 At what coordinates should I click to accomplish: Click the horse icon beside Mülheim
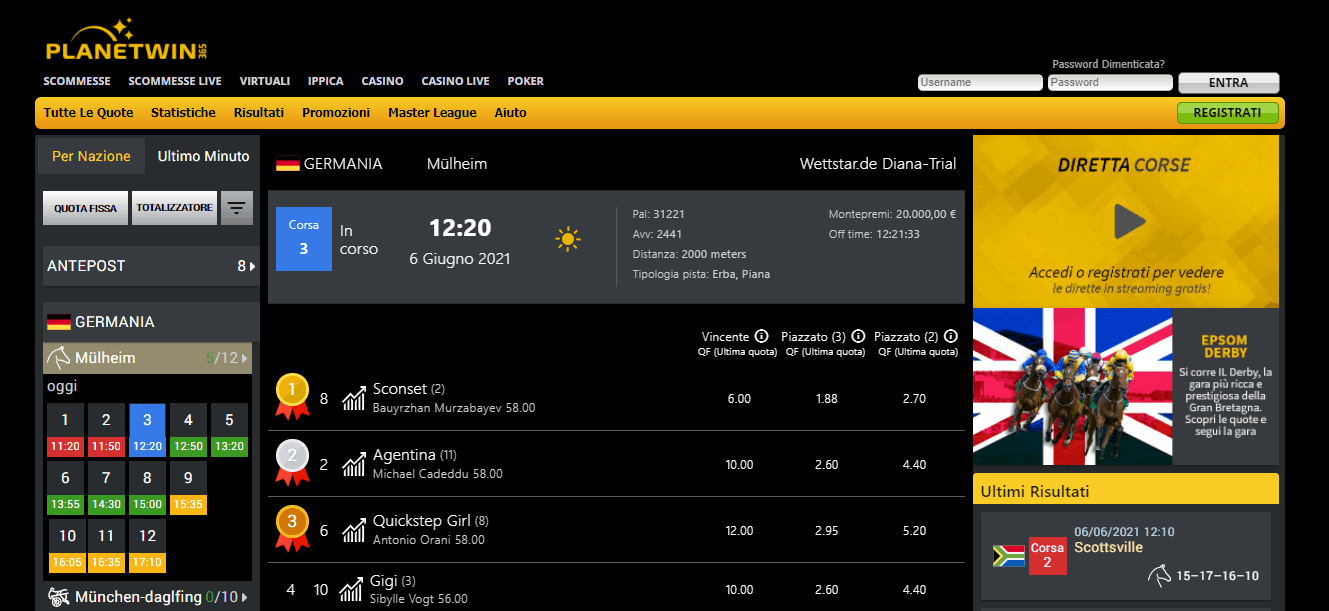[59, 358]
